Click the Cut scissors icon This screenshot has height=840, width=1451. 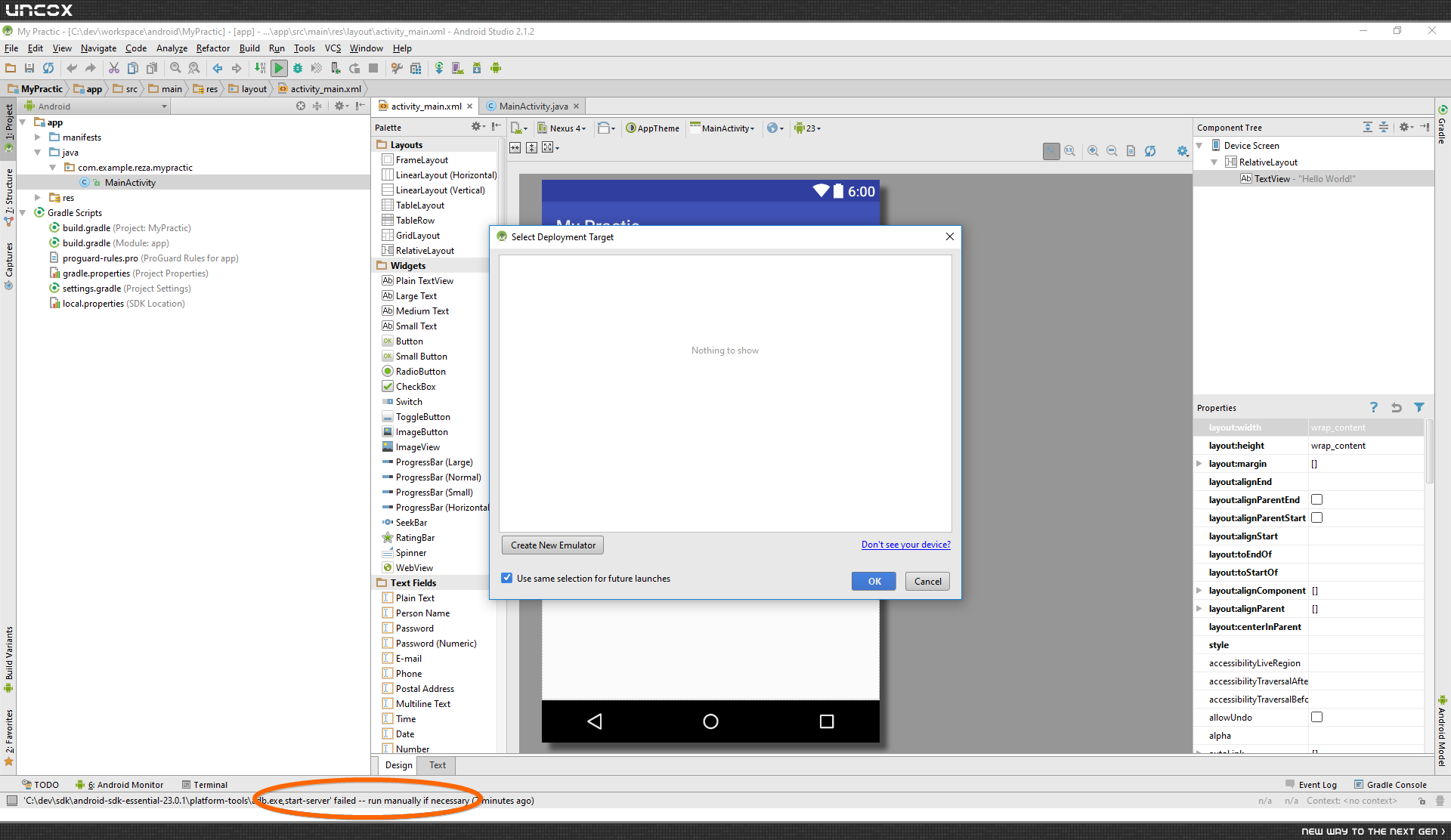114,68
